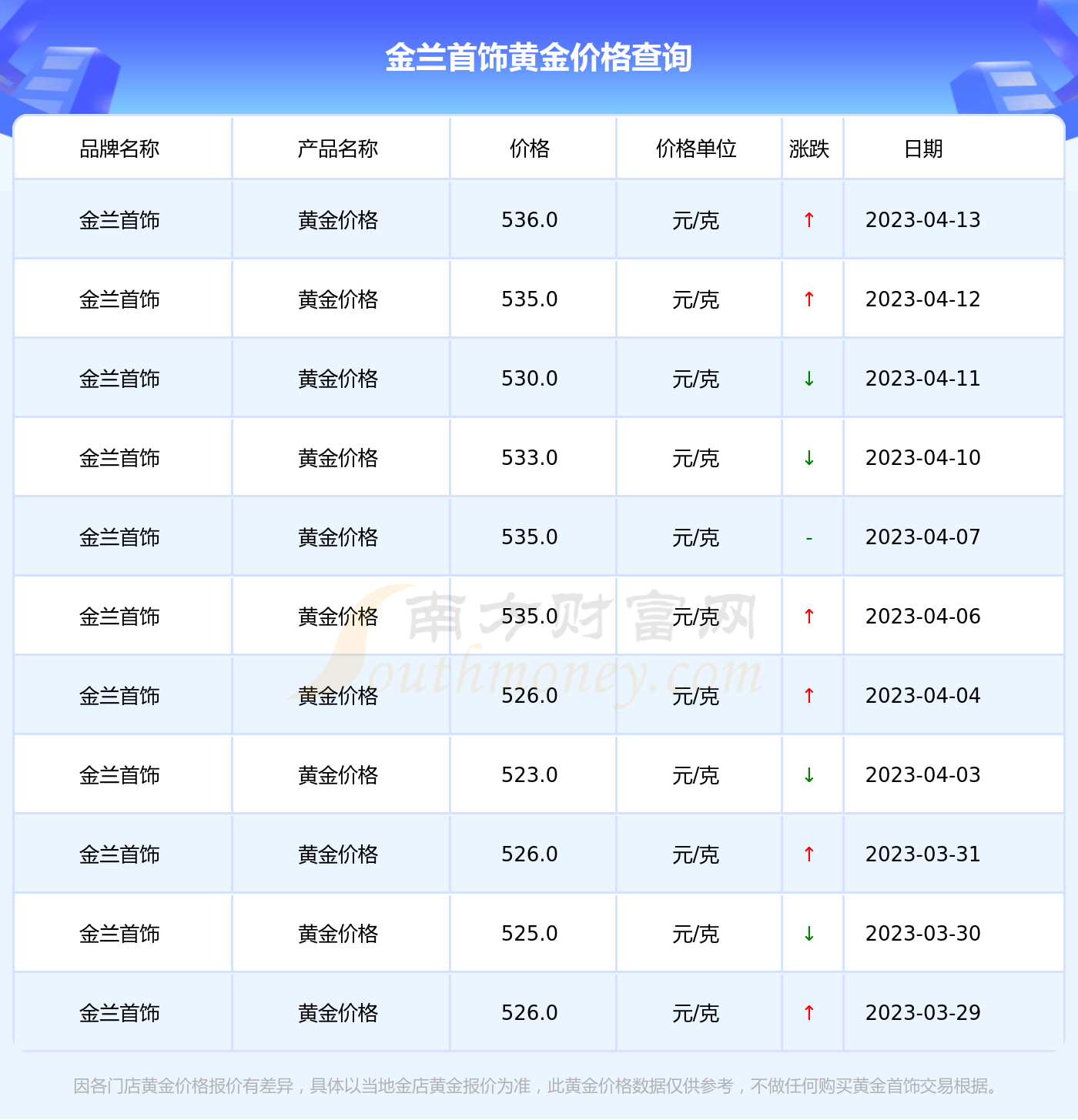Click the up arrow for 2023-04-04
This screenshot has width=1078, height=1120.
[x=809, y=696]
